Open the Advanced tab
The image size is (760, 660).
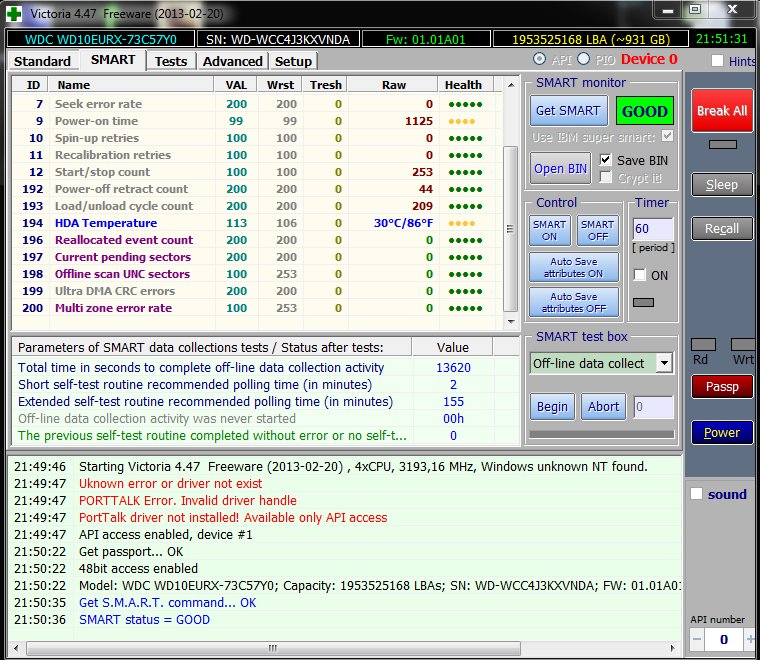tap(232, 61)
